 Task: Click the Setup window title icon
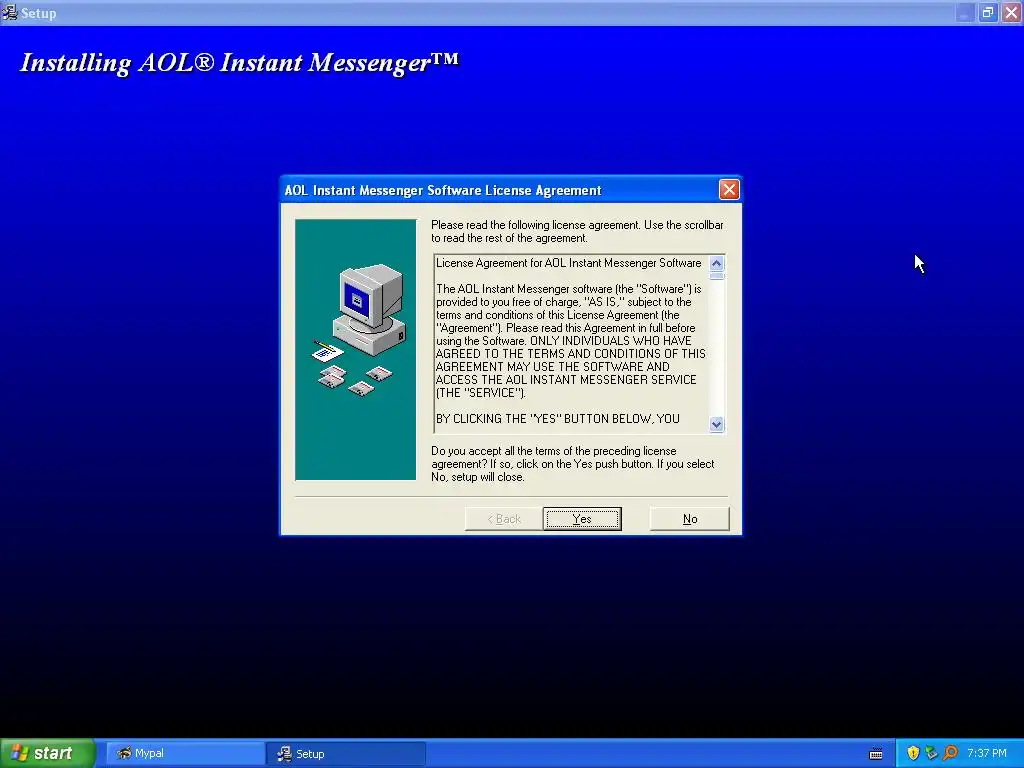click(x=9, y=12)
